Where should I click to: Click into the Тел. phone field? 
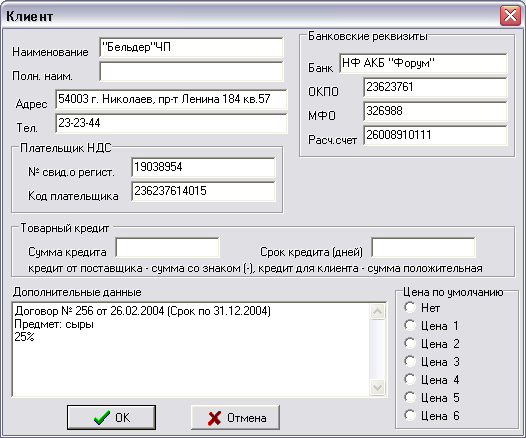[x=171, y=123]
